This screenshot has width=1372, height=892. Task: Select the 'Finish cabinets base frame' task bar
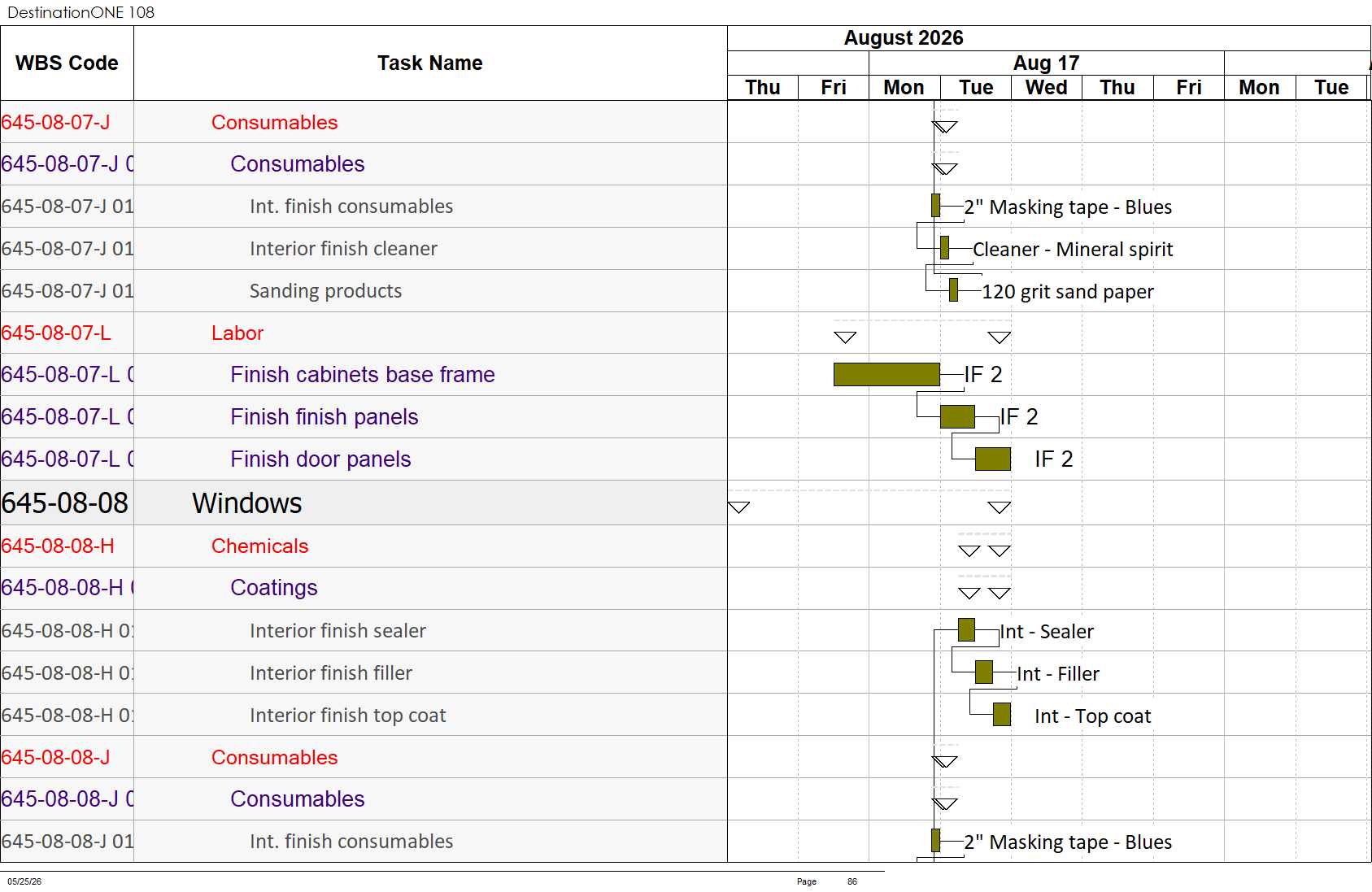(886, 374)
